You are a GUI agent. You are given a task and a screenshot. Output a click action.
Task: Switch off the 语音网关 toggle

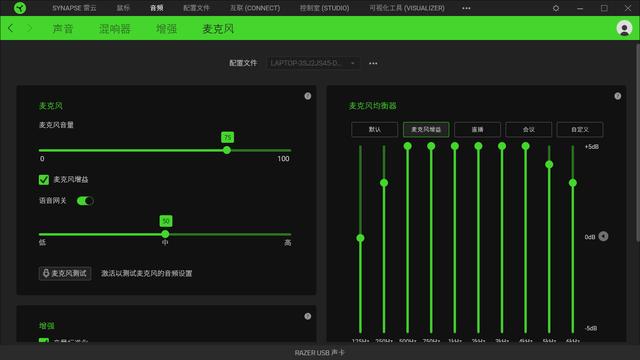pos(85,201)
